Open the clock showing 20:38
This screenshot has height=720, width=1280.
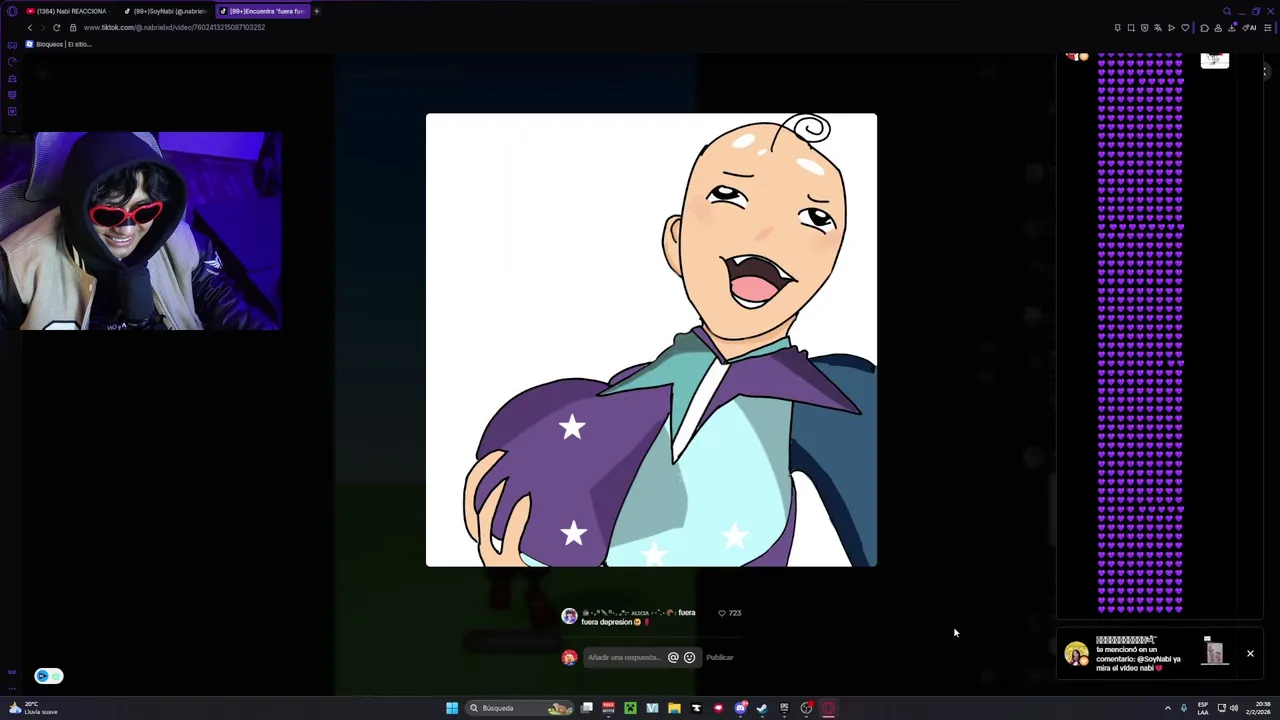coord(1258,708)
